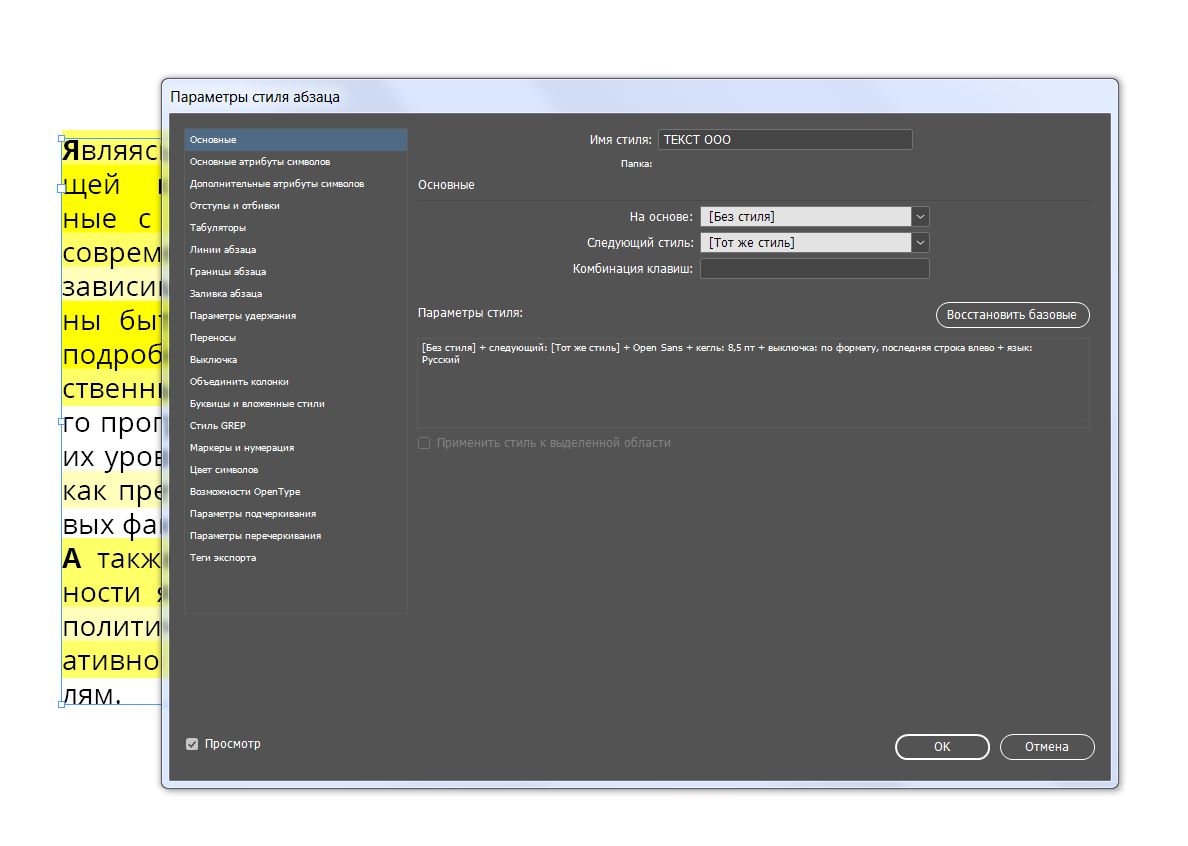Select the Основные category

[295, 139]
